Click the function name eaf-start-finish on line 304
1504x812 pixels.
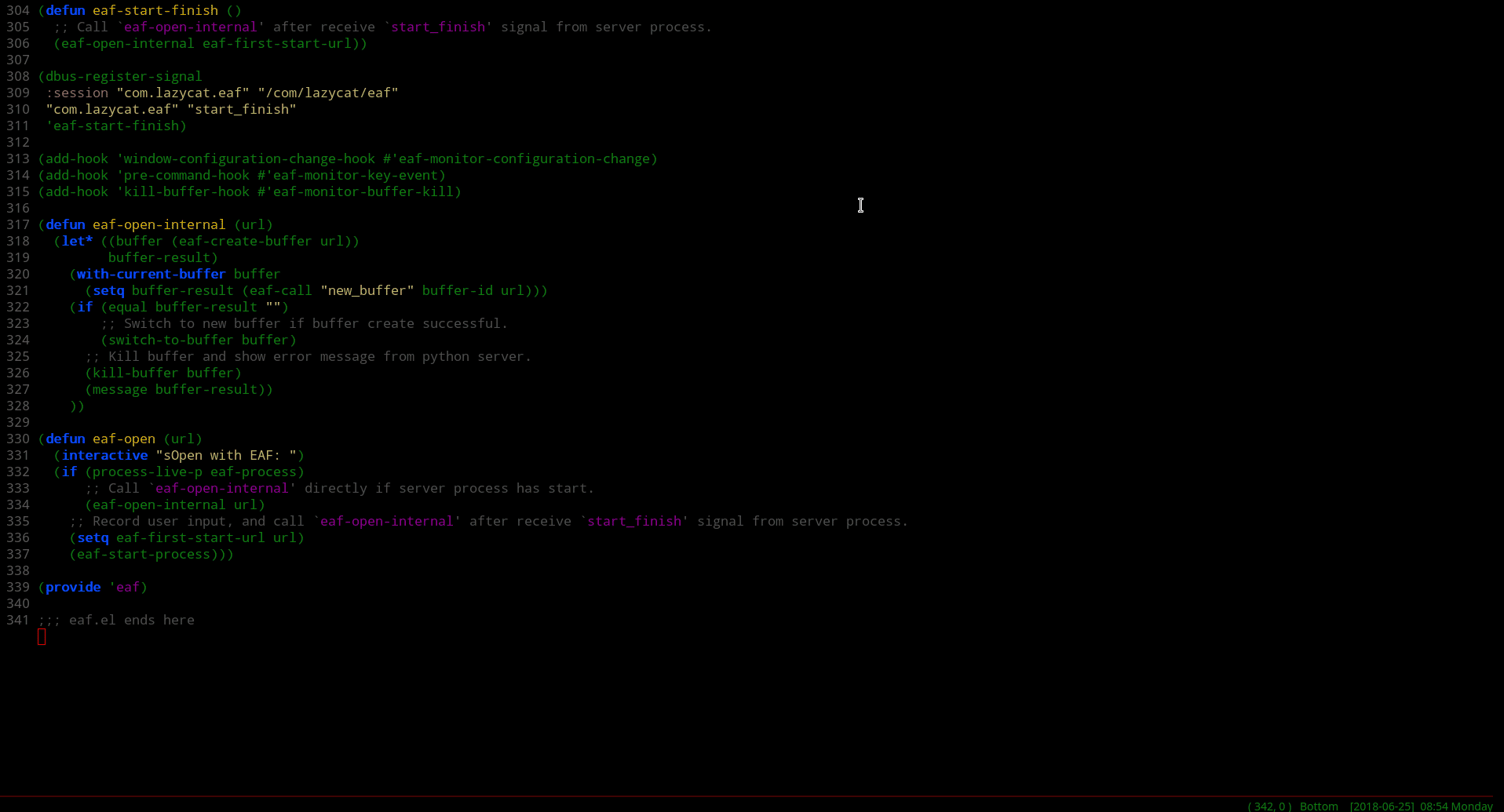point(155,10)
